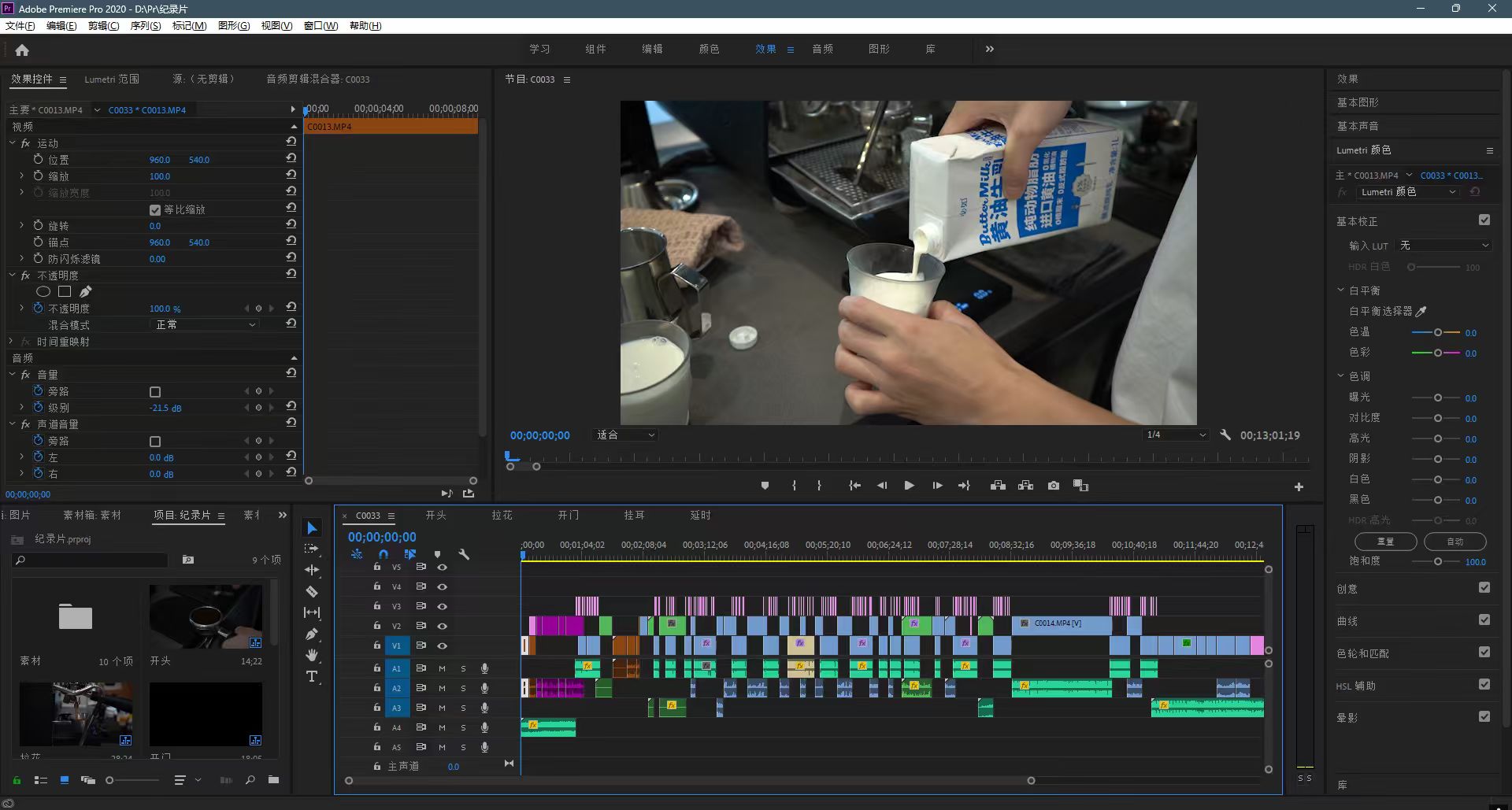Click the 自动 auto button in Lumetri

pyautogui.click(x=1455, y=542)
